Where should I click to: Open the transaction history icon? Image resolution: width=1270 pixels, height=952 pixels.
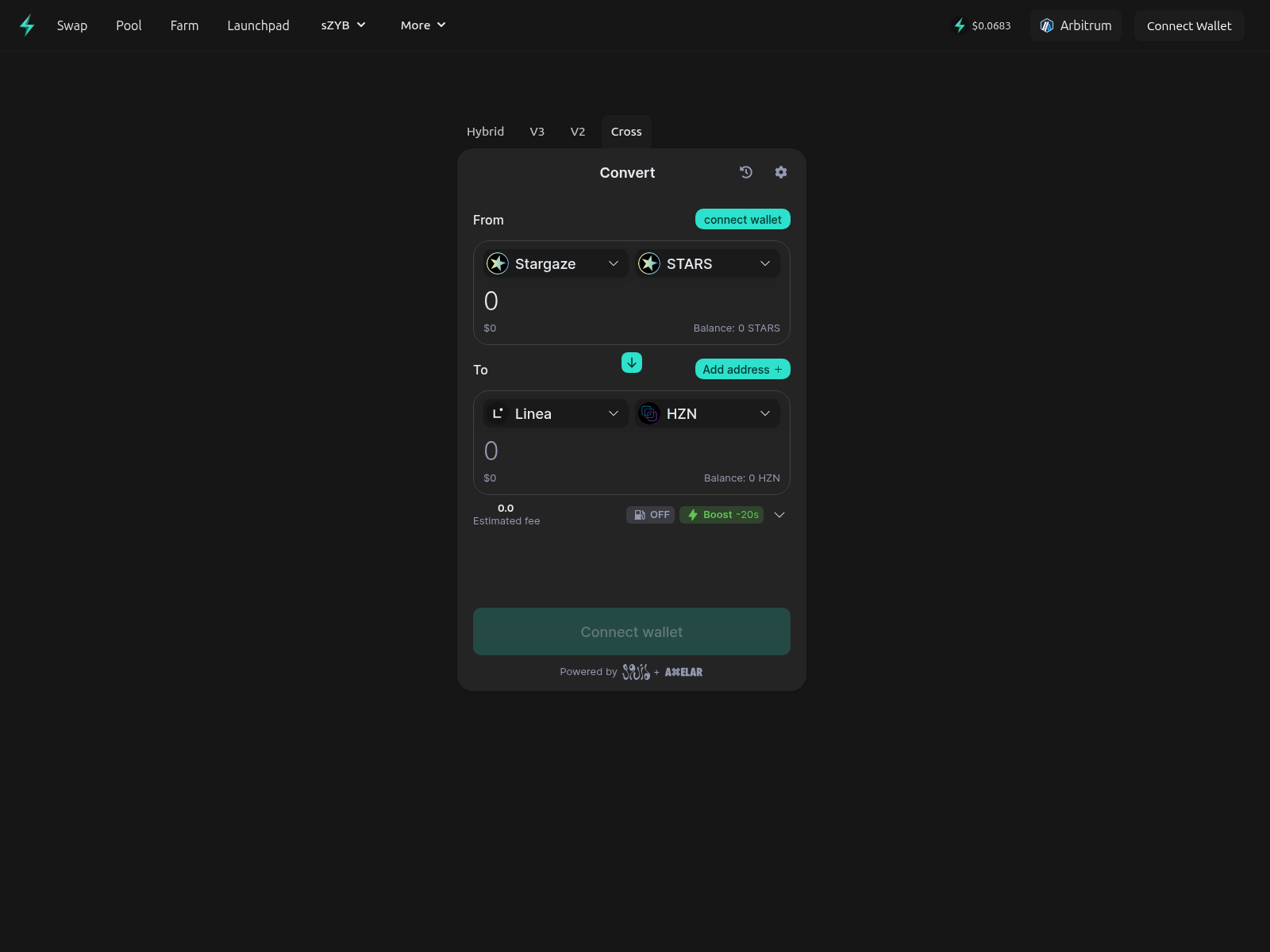click(746, 172)
